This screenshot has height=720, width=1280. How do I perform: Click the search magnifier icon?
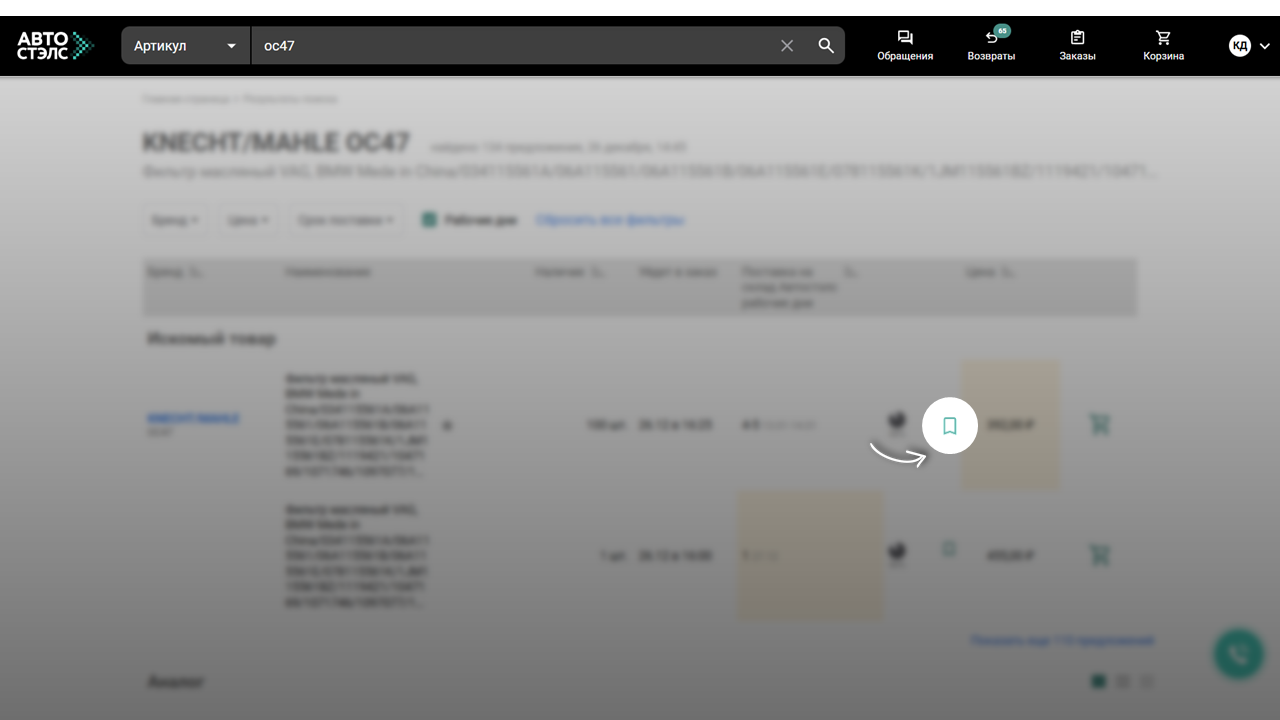point(826,46)
